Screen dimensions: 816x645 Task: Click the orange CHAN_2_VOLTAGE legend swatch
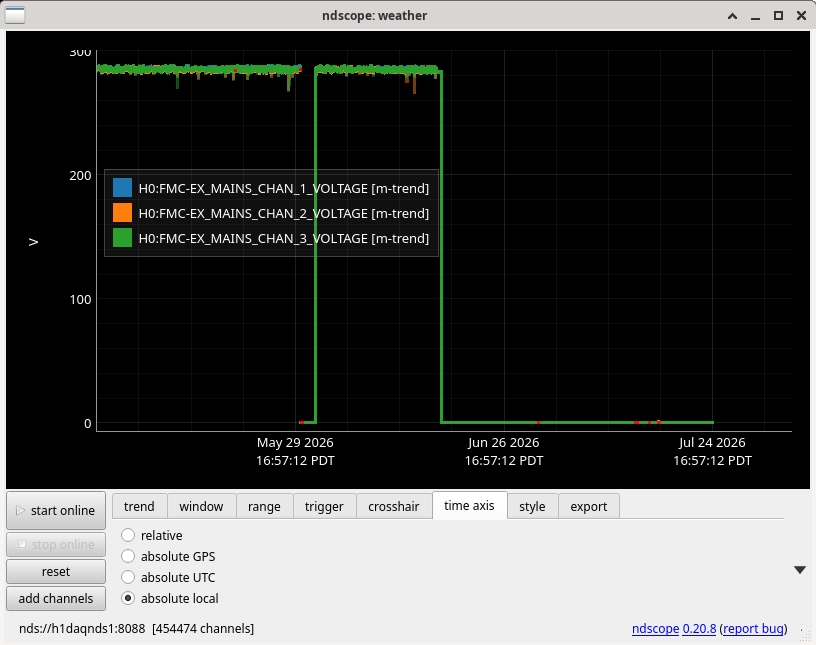click(x=122, y=212)
